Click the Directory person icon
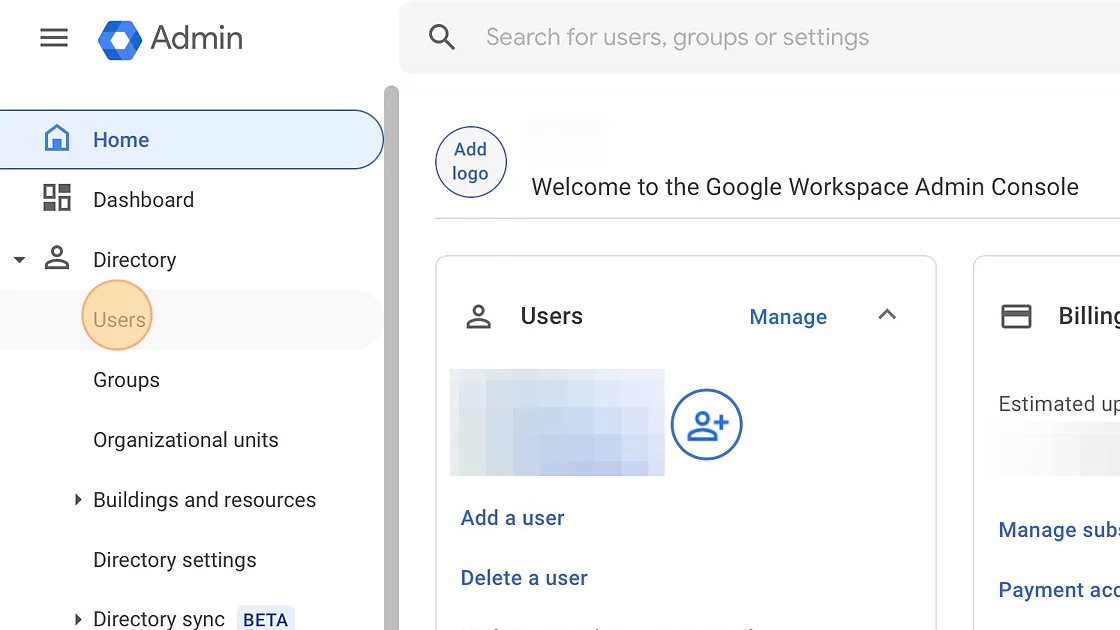This screenshot has width=1120, height=630. (57, 258)
